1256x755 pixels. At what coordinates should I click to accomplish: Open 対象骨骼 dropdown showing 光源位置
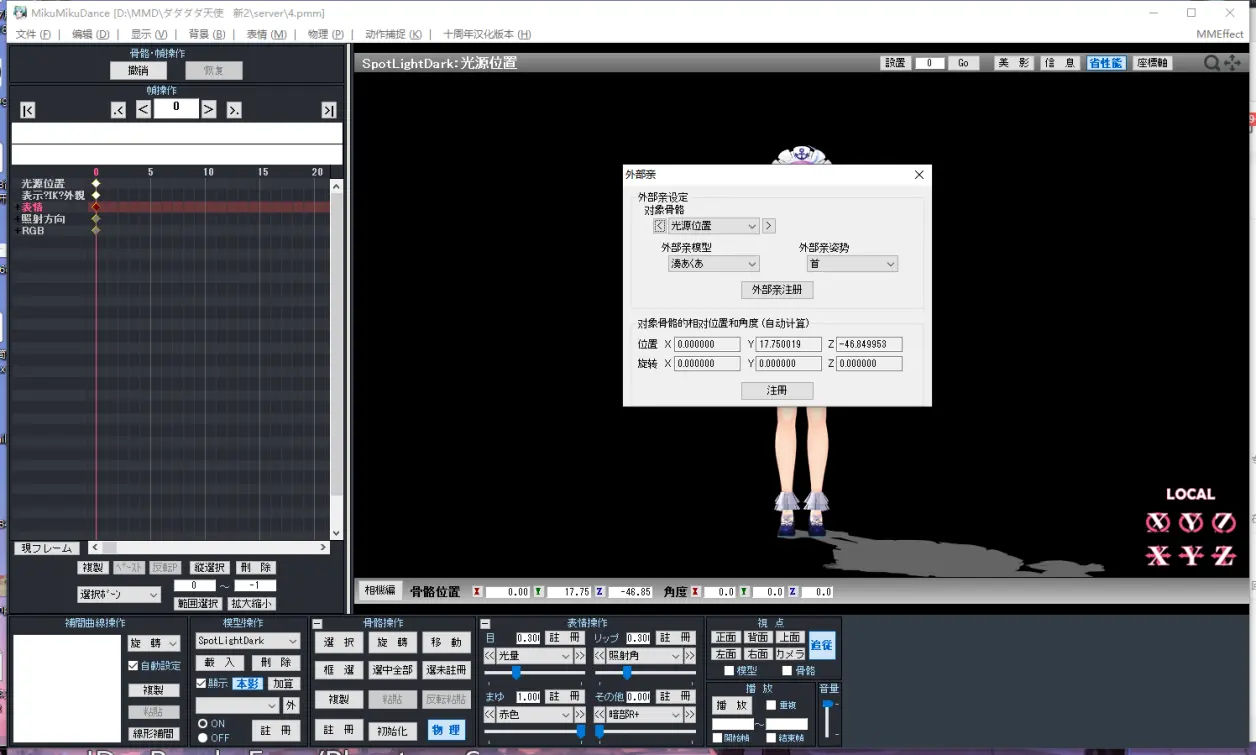pos(714,226)
